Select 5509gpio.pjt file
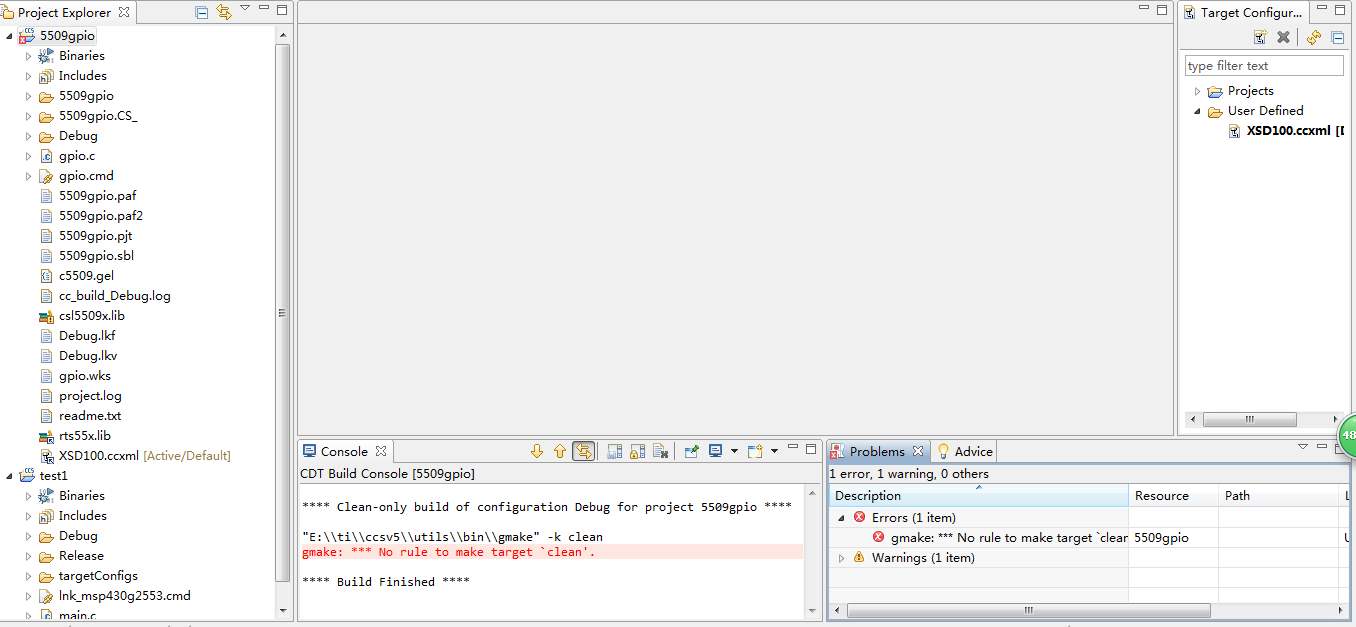Screen dimensions: 1356x627 (x=95, y=236)
